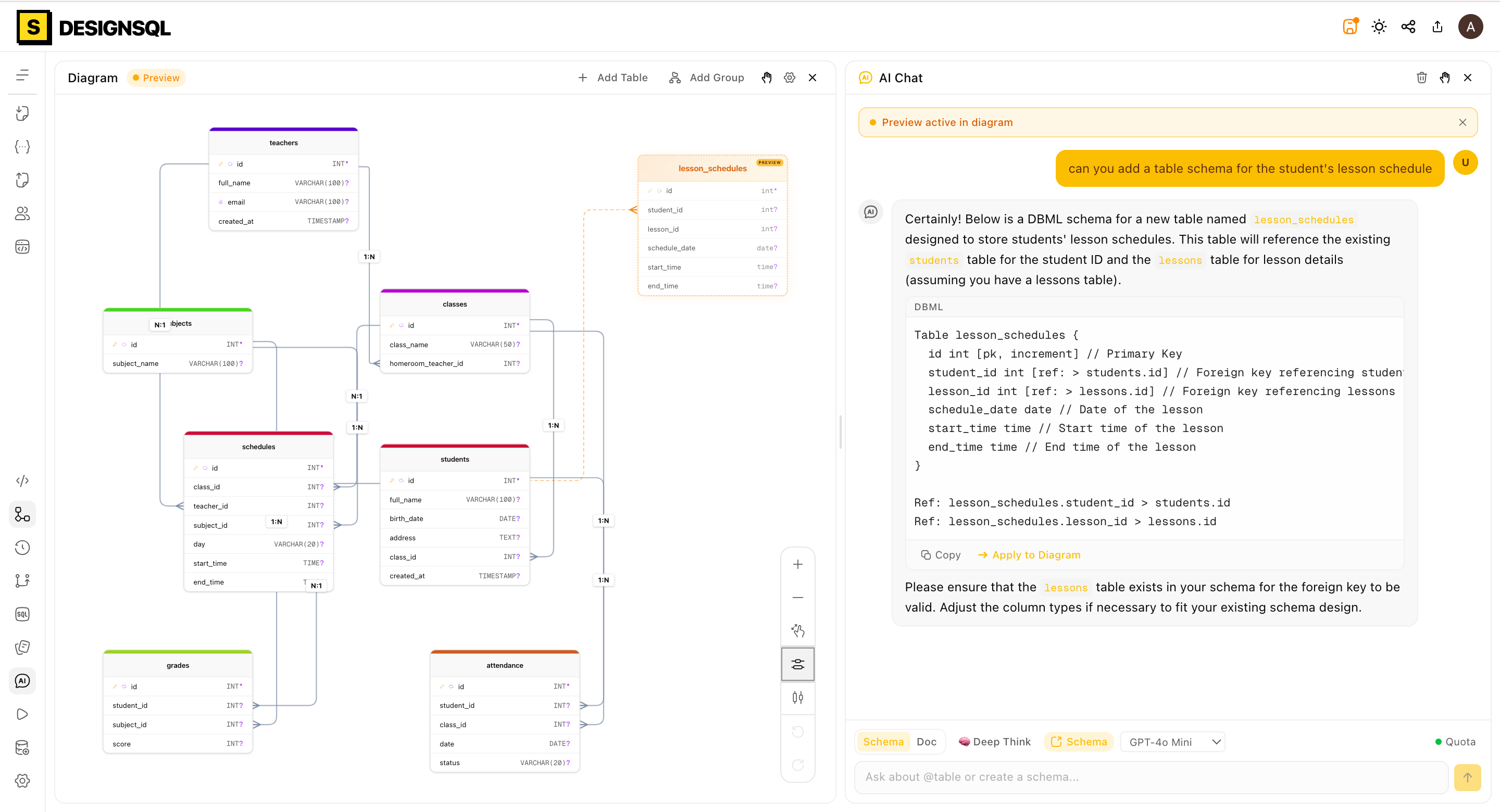
Task: Open the GPT-4o Mini model dropdown
Action: [1173, 742]
